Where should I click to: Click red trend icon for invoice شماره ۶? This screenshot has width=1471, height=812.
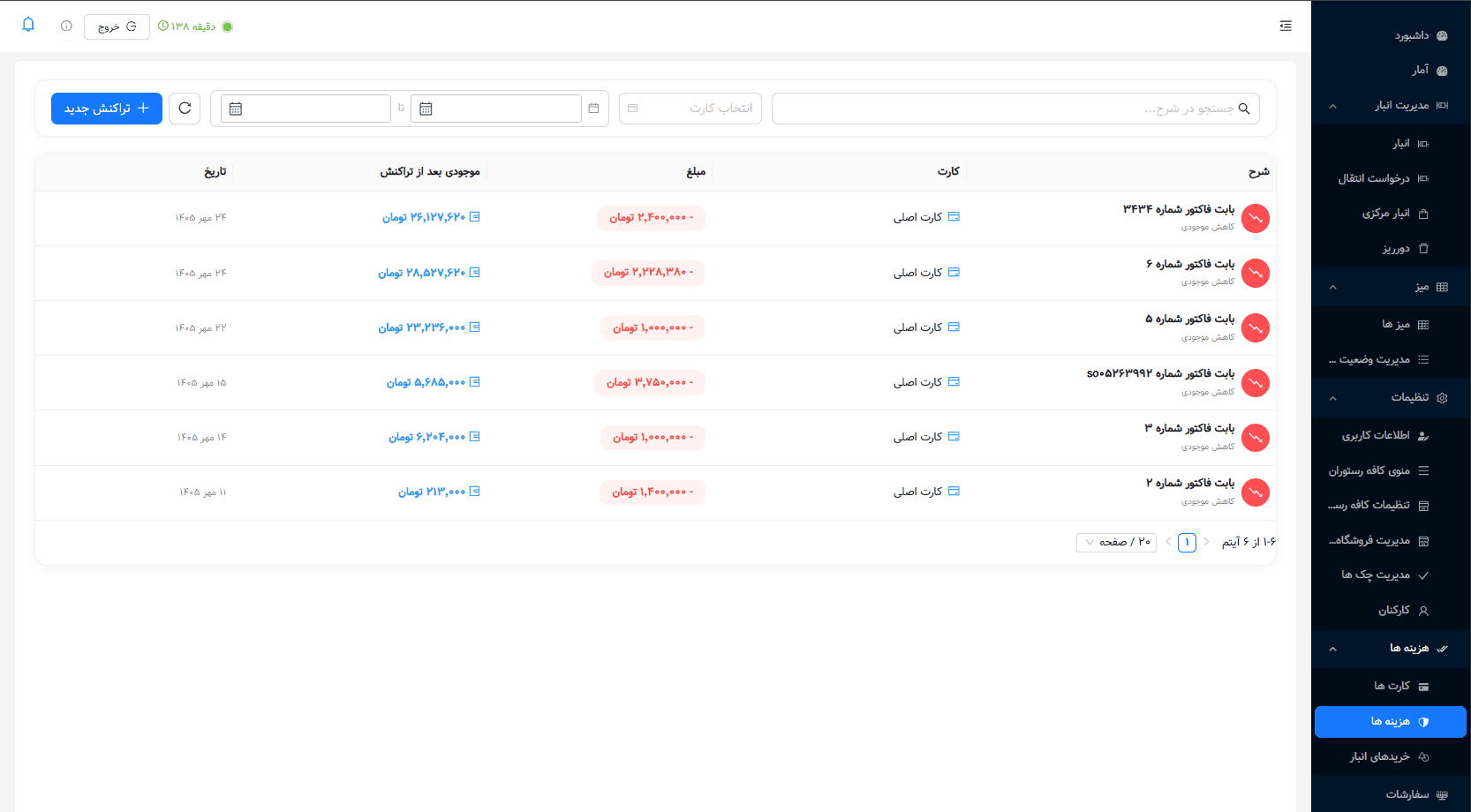coord(1256,273)
